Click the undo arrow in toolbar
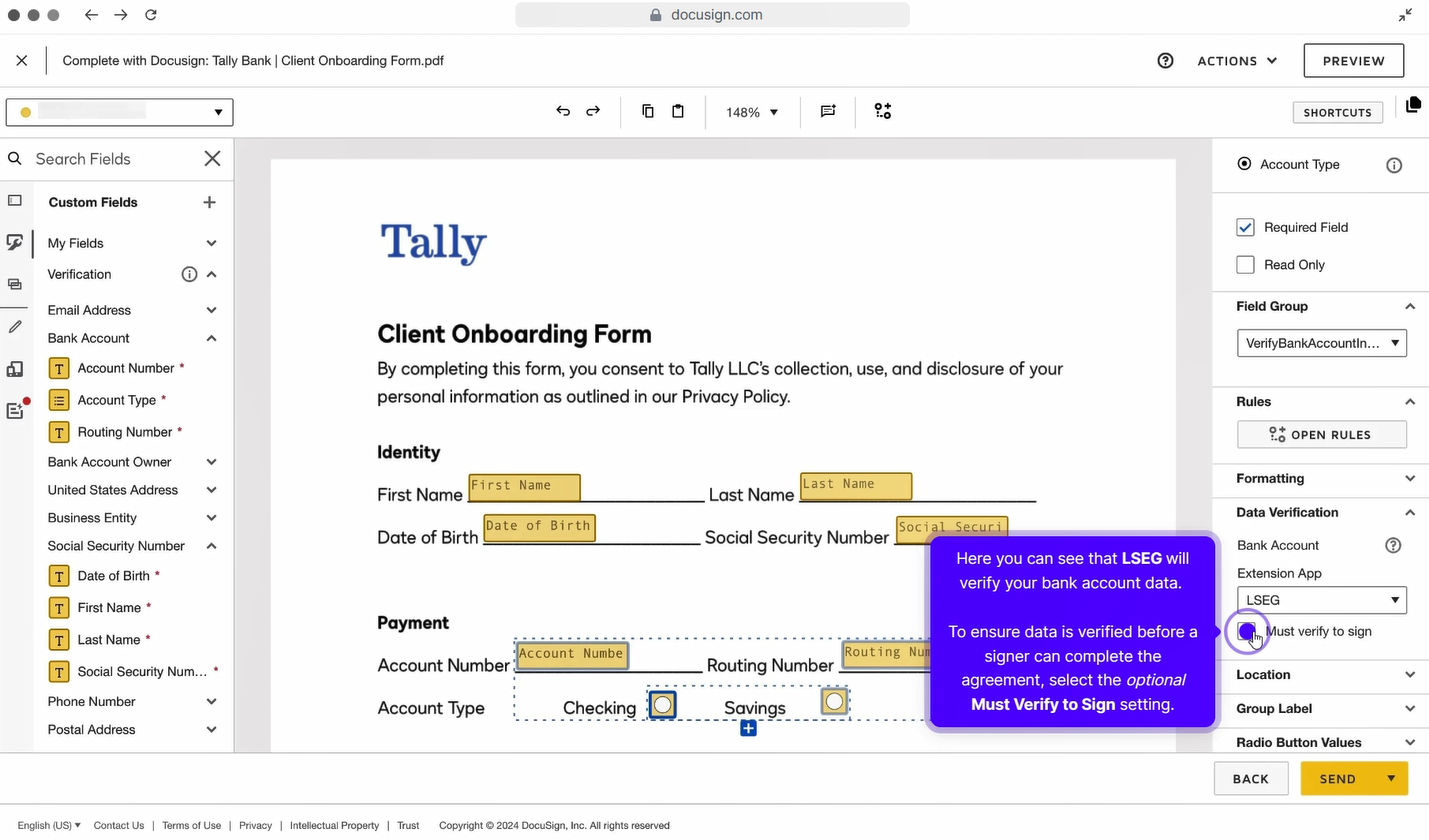Viewport: 1429px width, 840px height. tap(563, 111)
